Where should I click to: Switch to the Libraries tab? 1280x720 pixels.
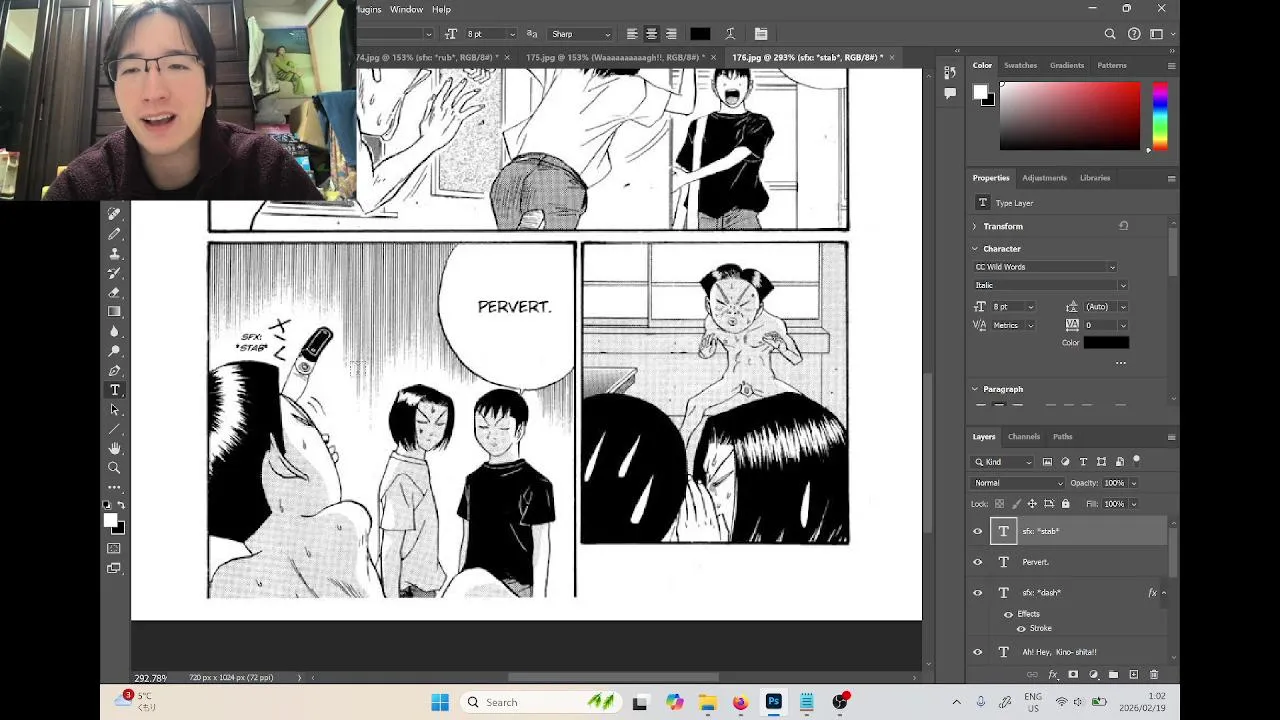(x=1095, y=178)
